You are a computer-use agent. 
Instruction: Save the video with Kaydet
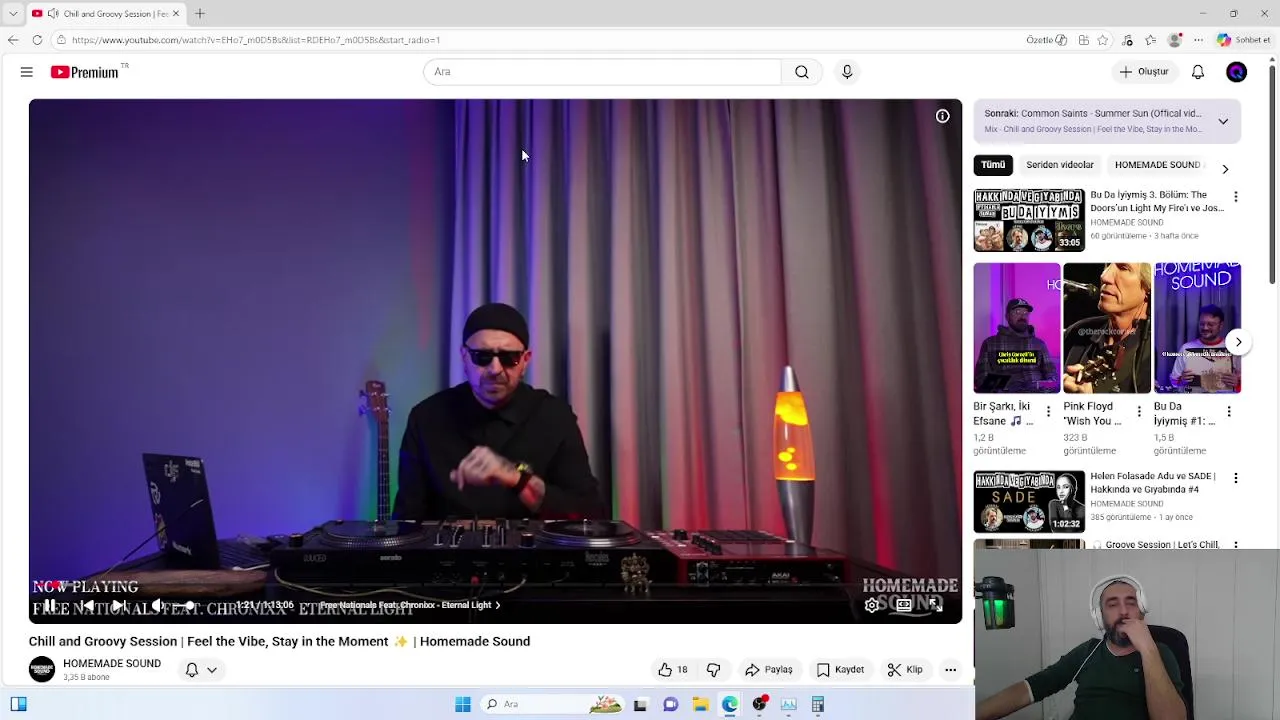click(840, 670)
